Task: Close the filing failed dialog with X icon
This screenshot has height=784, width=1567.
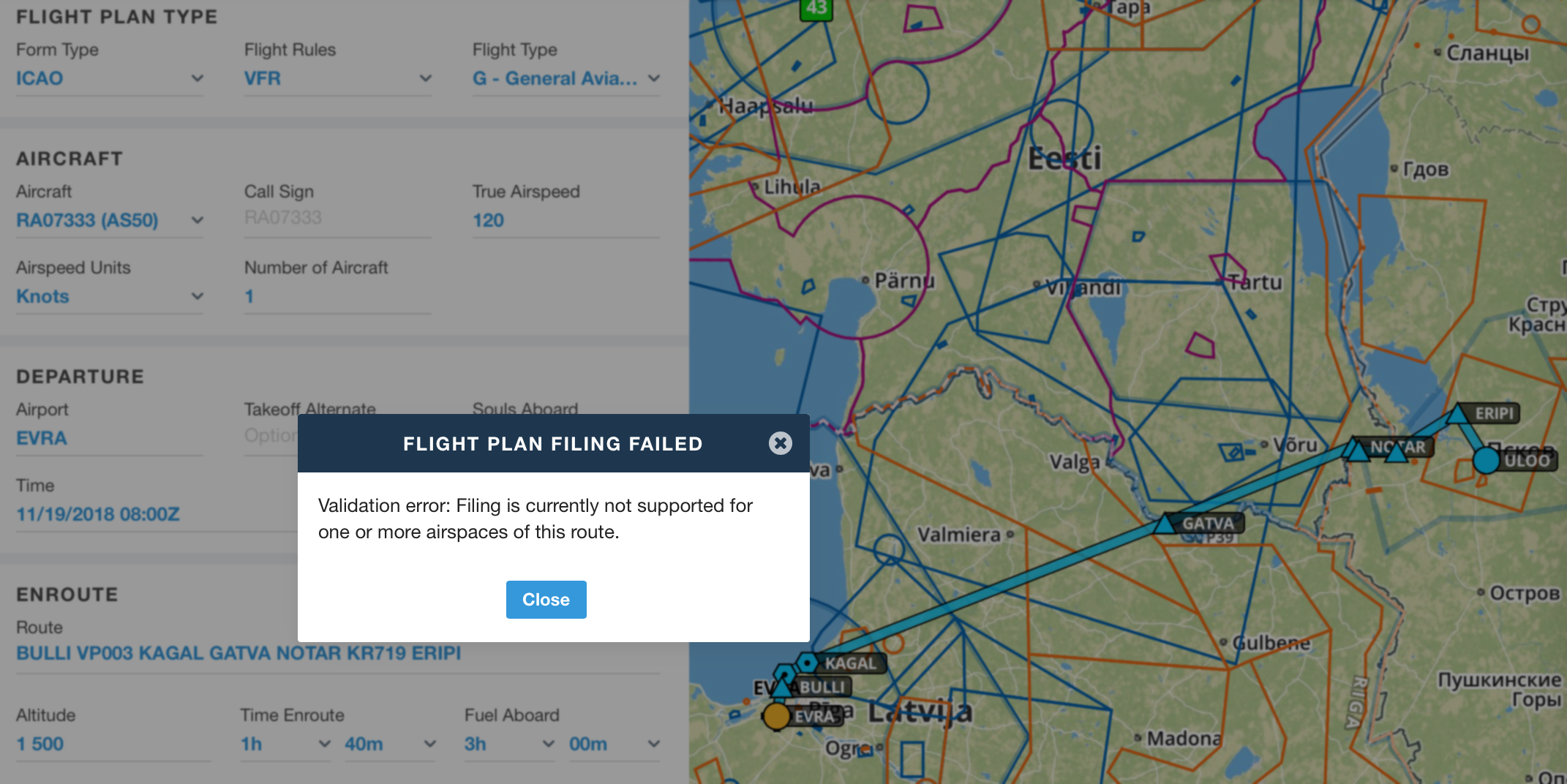Action: click(780, 443)
